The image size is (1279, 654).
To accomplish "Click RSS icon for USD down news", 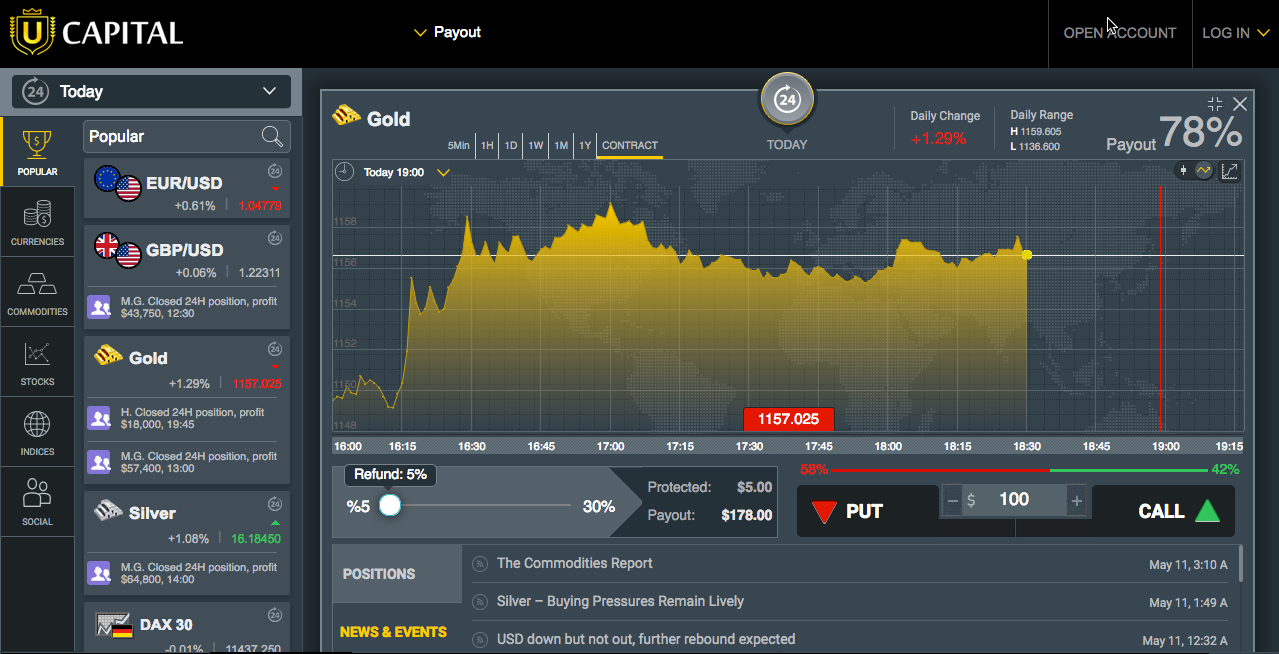I will click(x=480, y=640).
